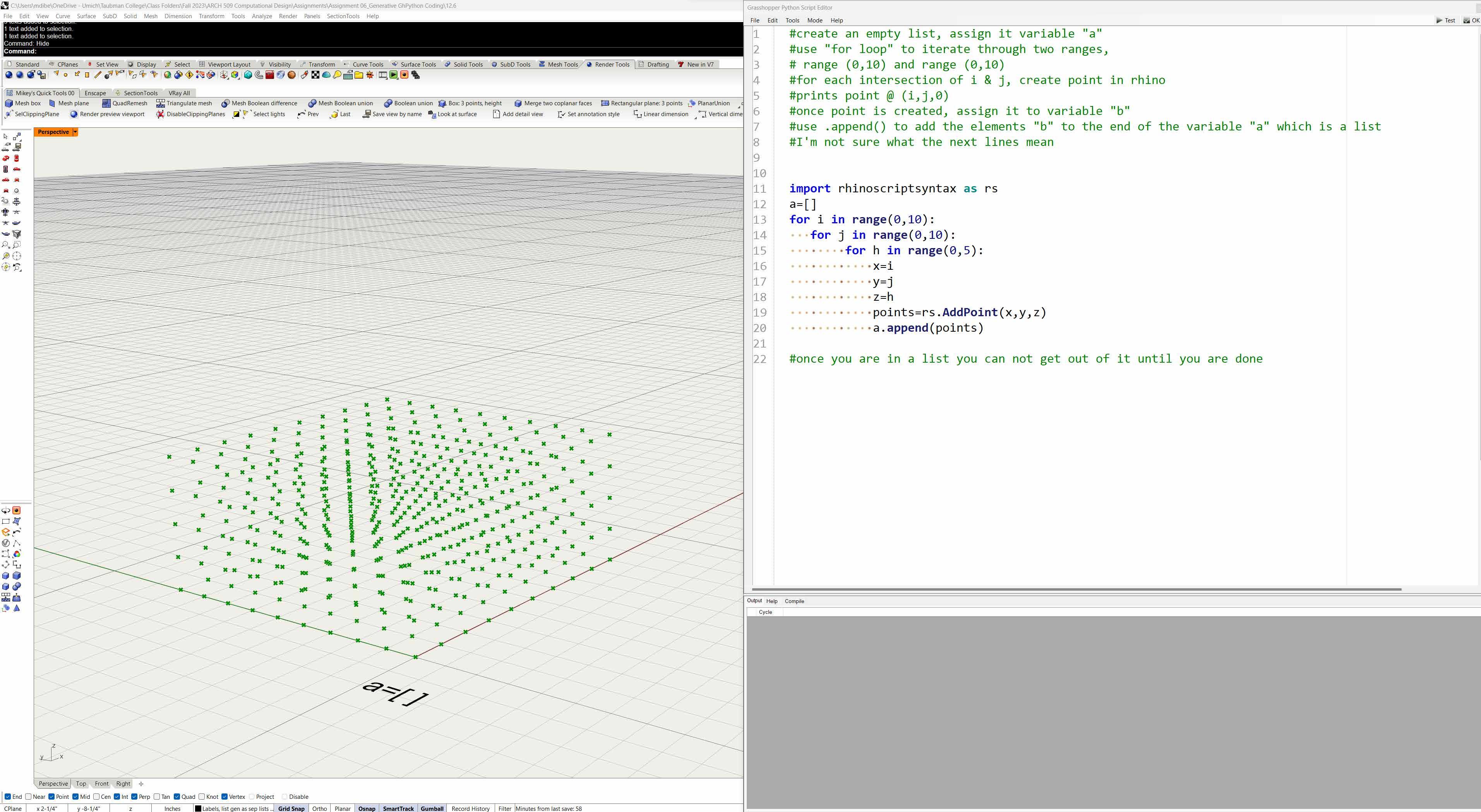
Task: Click the Mesh Boolean difference icon
Action: pos(225,103)
